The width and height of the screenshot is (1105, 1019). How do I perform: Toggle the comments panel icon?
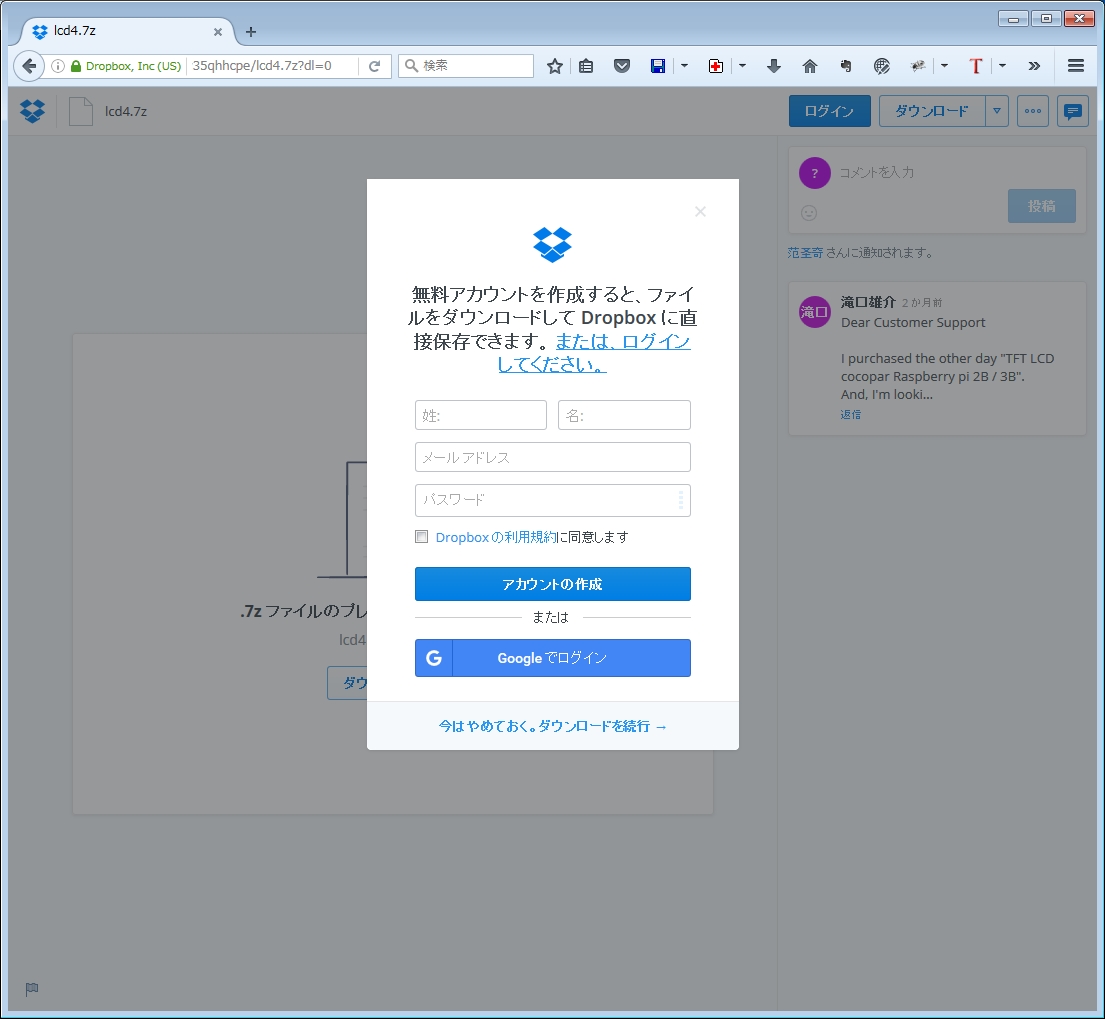tap(1073, 111)
